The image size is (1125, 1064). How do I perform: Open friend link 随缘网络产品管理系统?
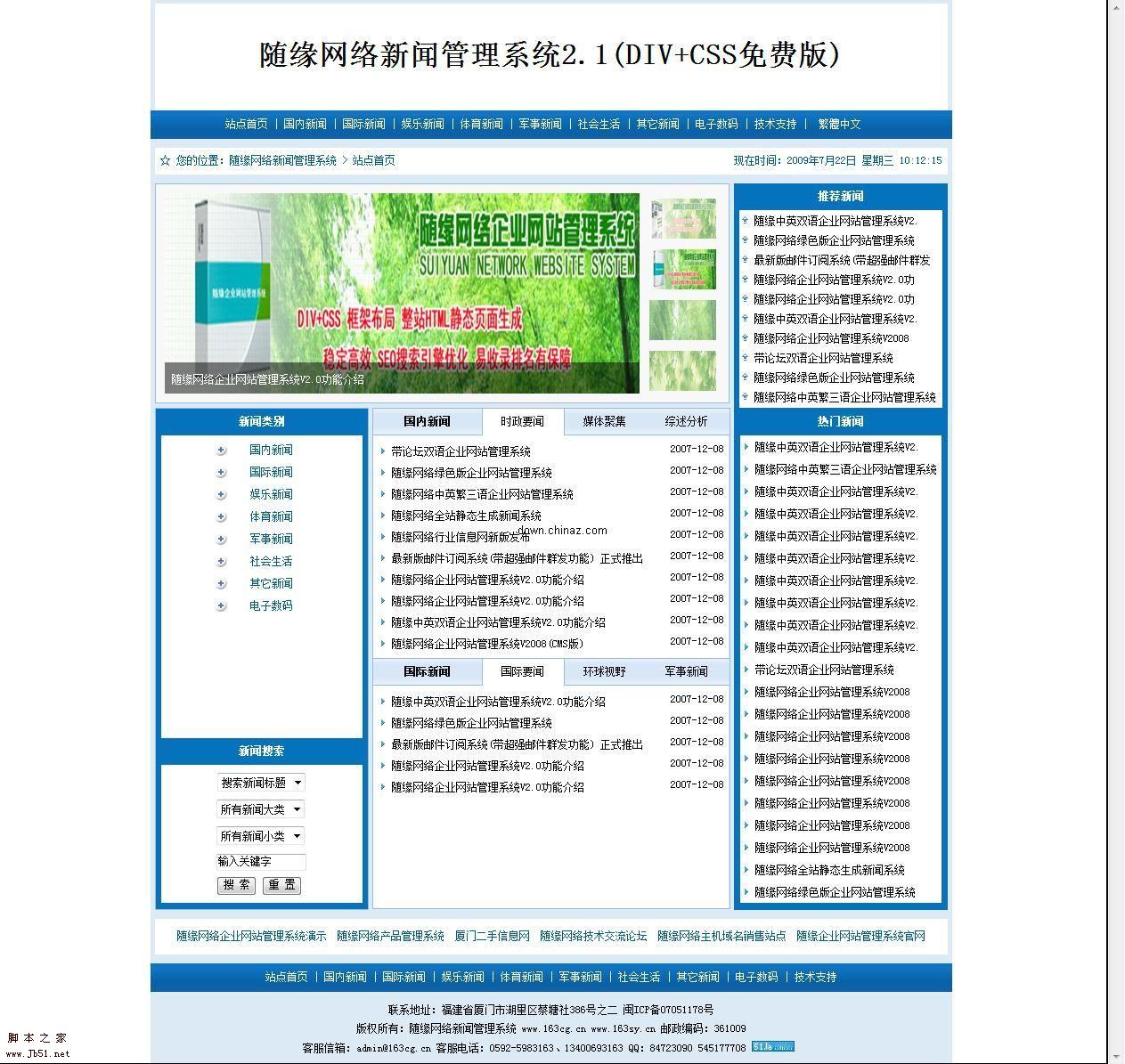pyautogui.click(x=390, y=936)
